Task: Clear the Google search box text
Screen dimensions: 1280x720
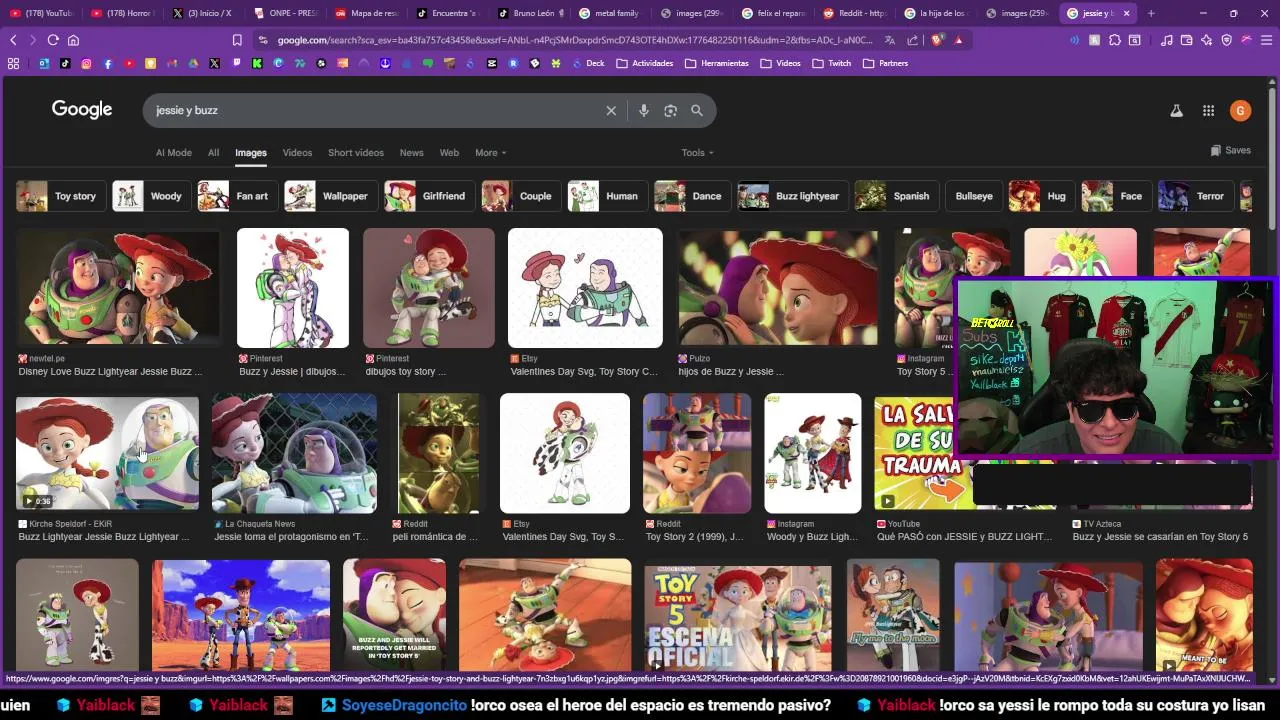Action: (611, 110)
